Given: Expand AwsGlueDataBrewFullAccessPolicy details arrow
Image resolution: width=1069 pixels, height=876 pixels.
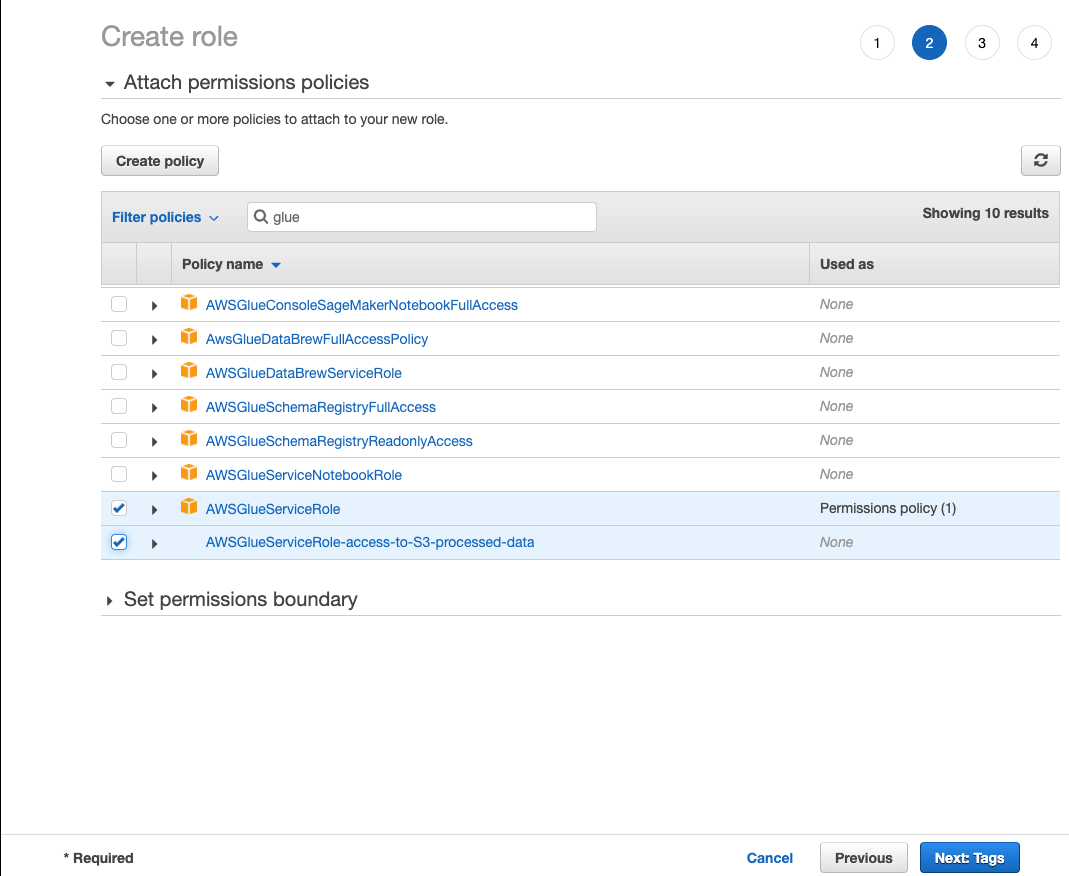Looking at the screenshot, I should pyautogui.click(x=155, y=340).
